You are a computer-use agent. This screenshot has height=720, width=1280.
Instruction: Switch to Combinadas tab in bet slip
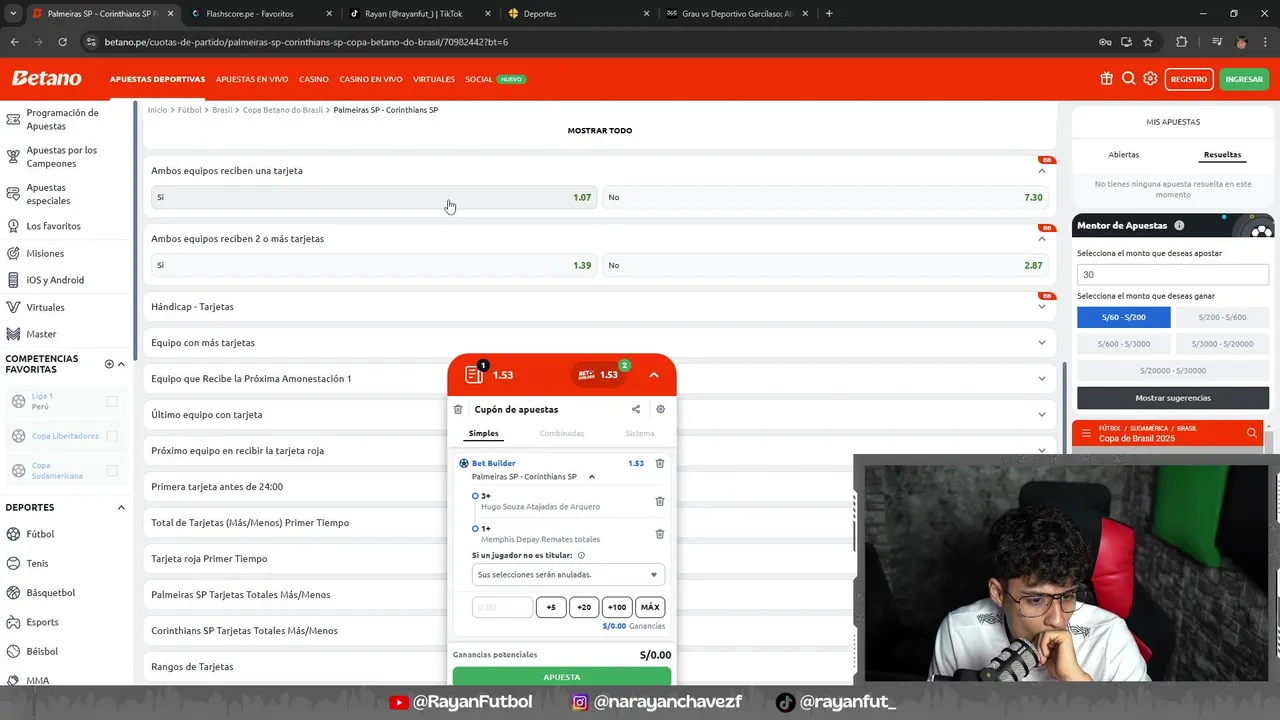point(562,433)
